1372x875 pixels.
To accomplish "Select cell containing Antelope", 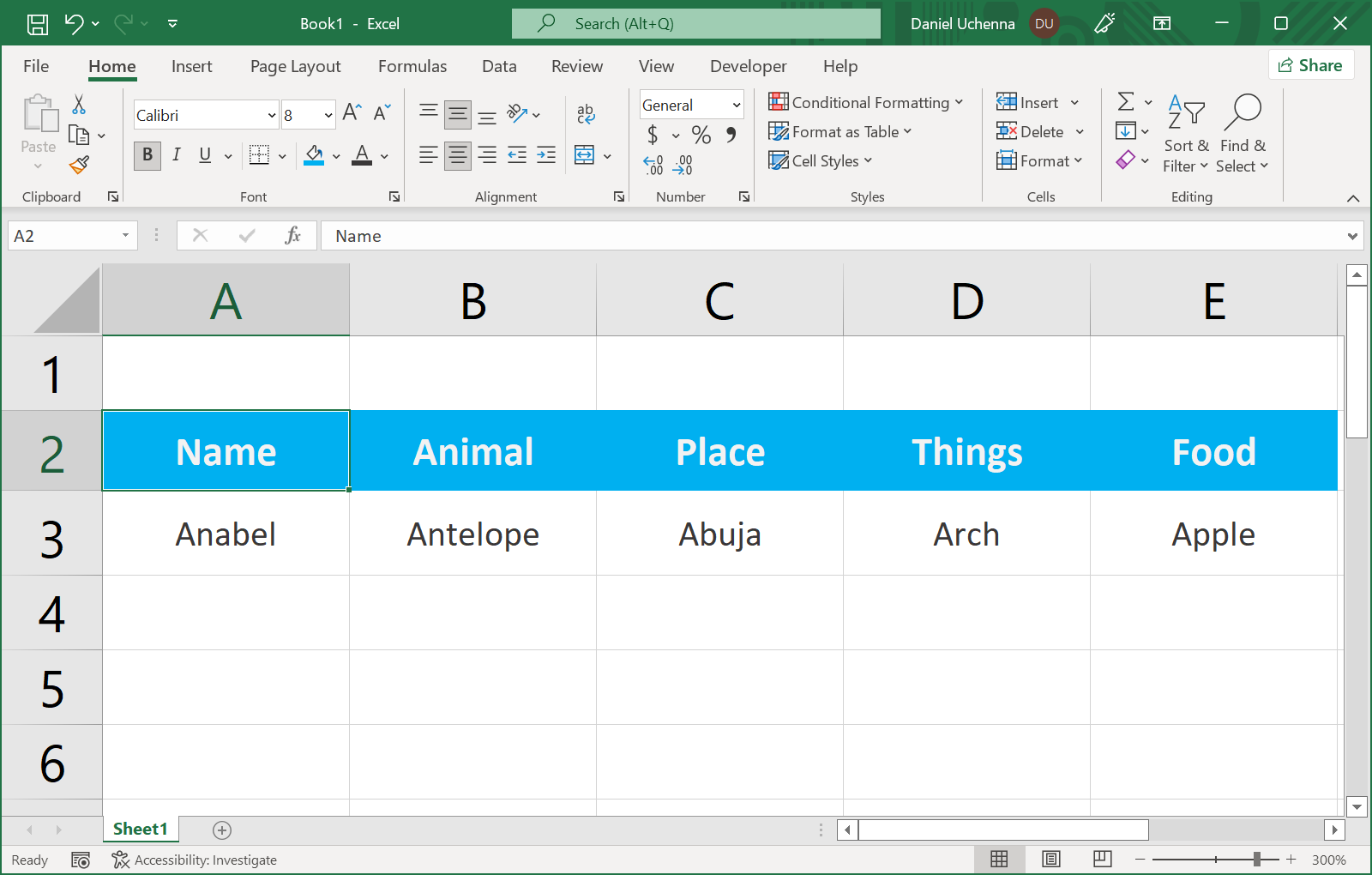I will pos(473,534).
